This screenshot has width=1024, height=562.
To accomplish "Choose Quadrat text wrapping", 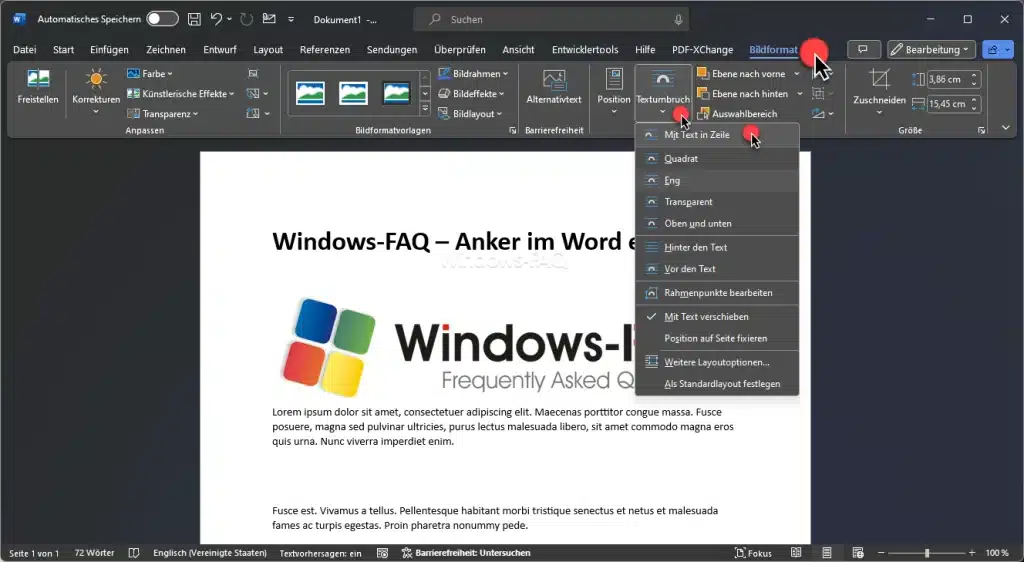I will 717,159.
